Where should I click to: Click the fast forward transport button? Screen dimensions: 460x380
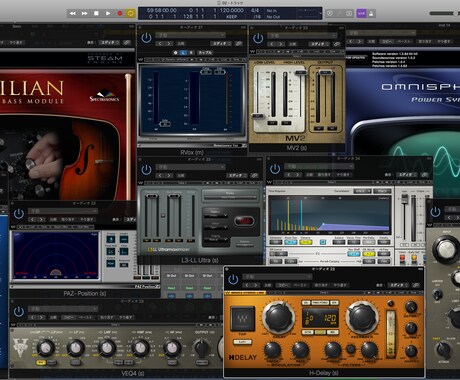pos(84,13)
